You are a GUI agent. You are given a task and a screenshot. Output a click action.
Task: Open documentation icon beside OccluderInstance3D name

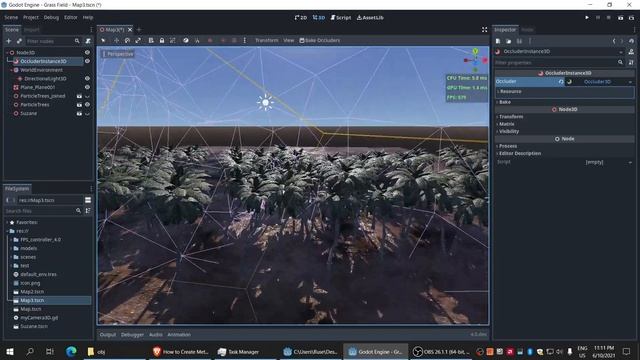tap(631, 51)
